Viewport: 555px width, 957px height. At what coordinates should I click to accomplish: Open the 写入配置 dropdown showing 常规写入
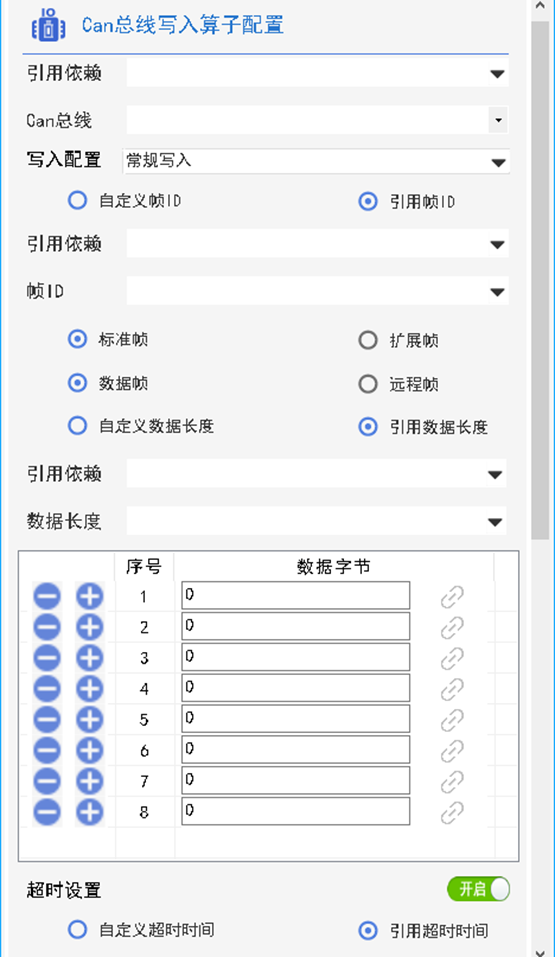[316, 162]
